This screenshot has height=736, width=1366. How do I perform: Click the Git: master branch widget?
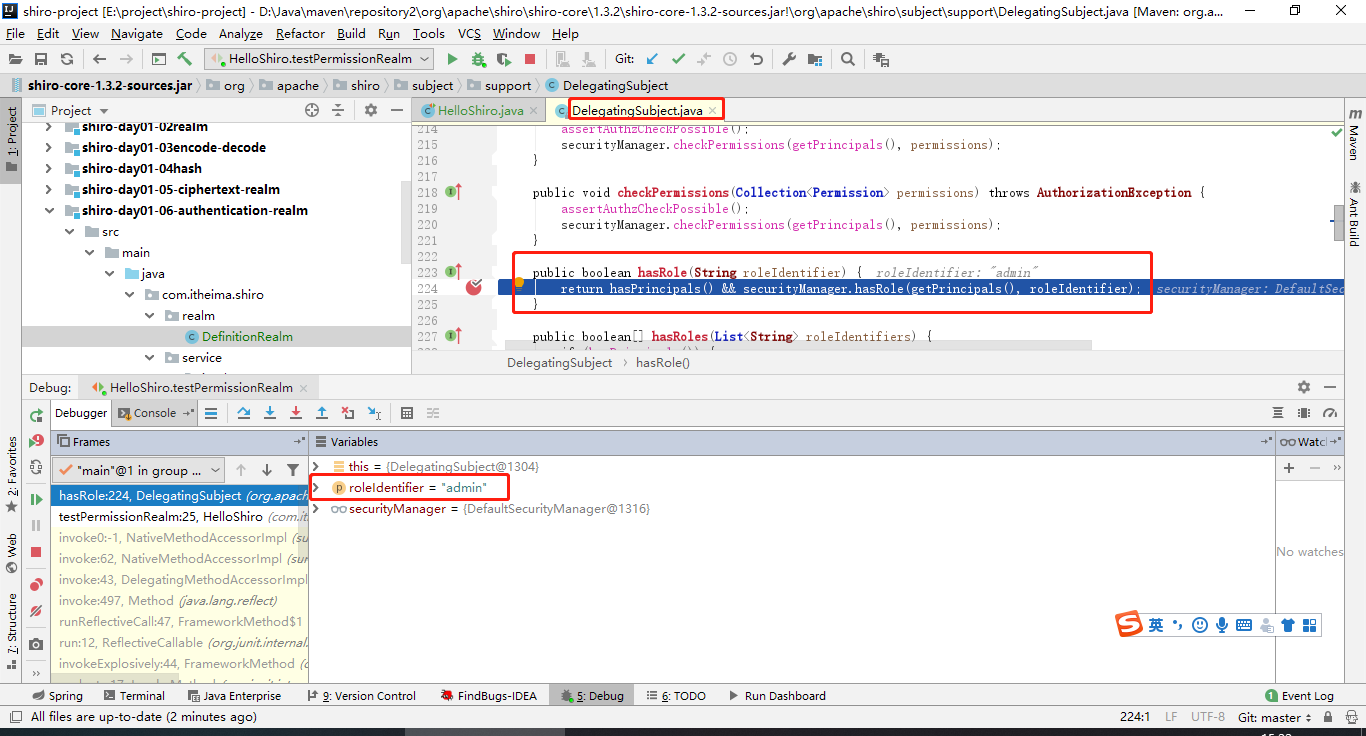point(1276,717)
